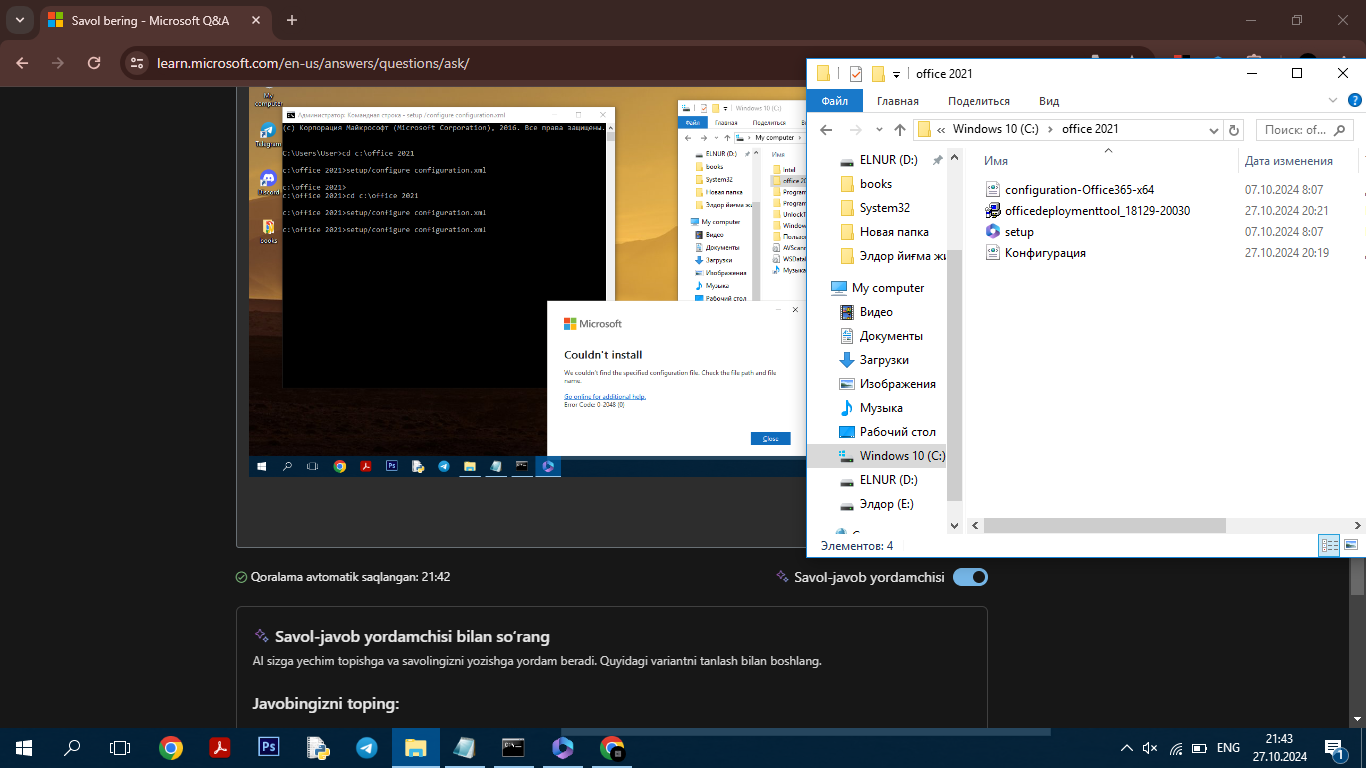Toggle the Savol-javob yordamchisi switch off
1366x768 pixels.
[x=970, y=577]
